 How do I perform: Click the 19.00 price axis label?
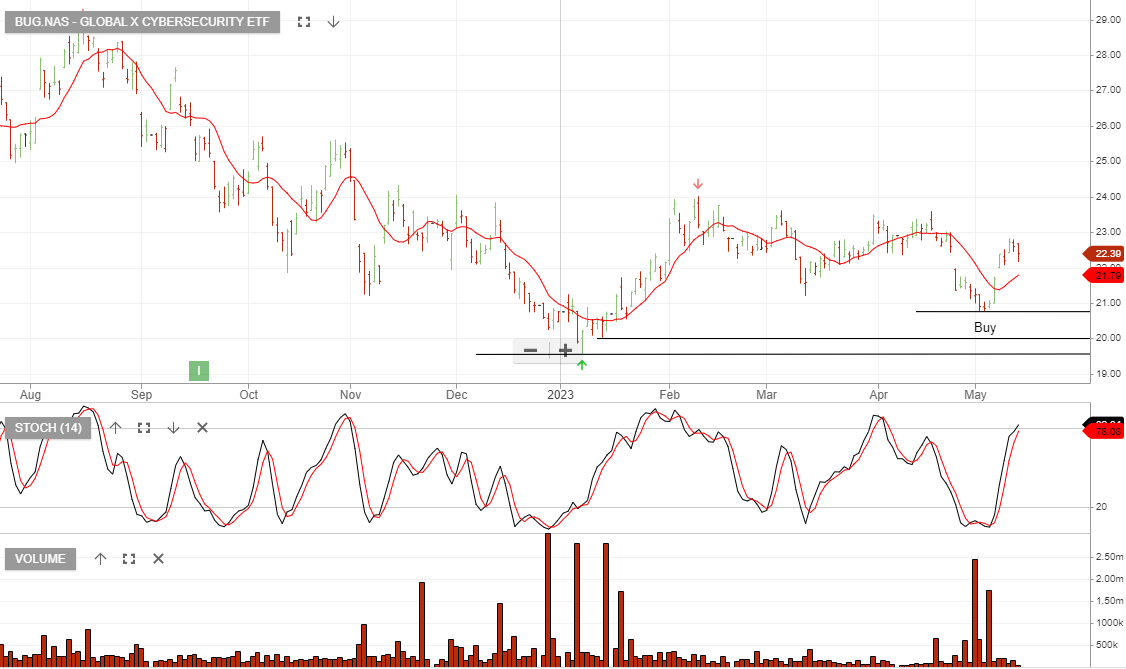click(1108, 374)
